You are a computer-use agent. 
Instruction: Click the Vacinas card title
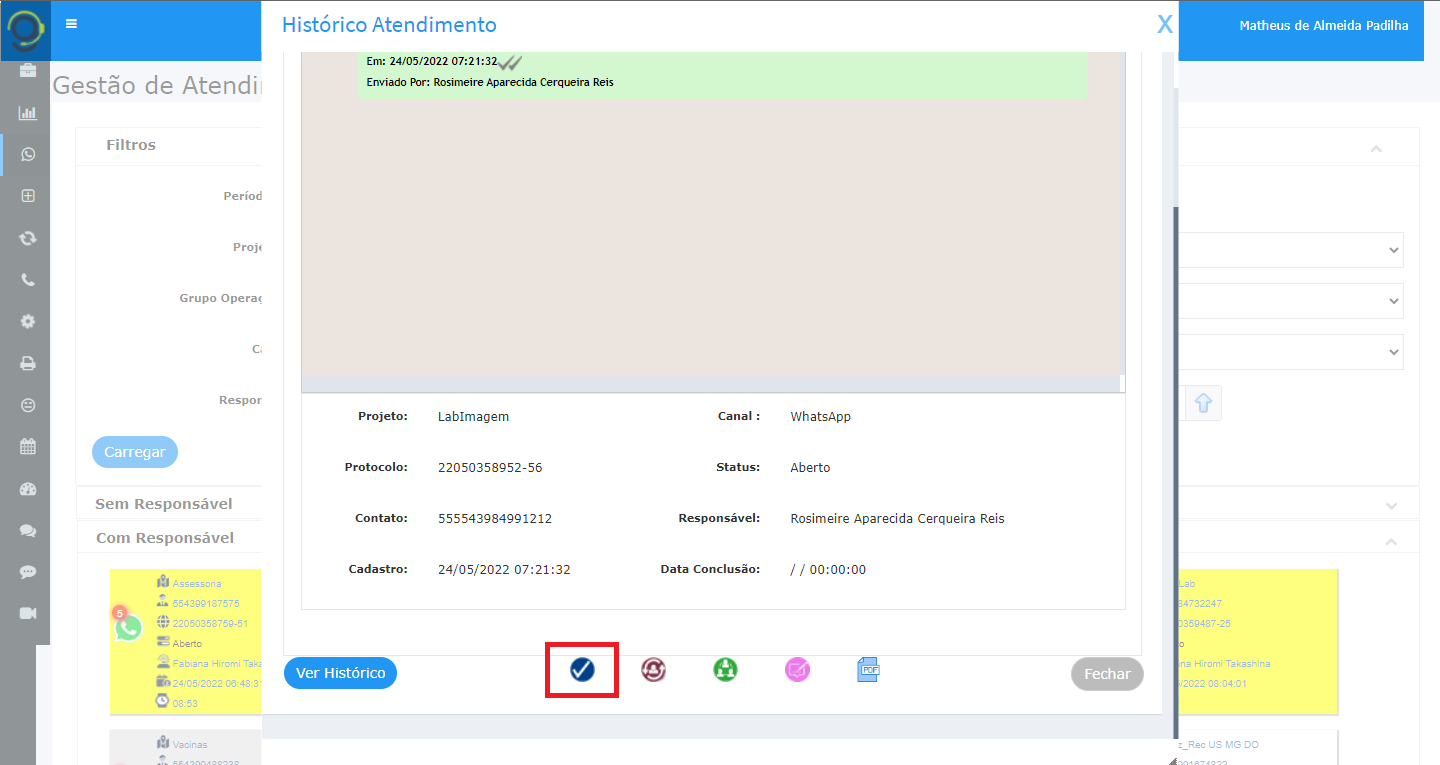[x=191, y=745]
